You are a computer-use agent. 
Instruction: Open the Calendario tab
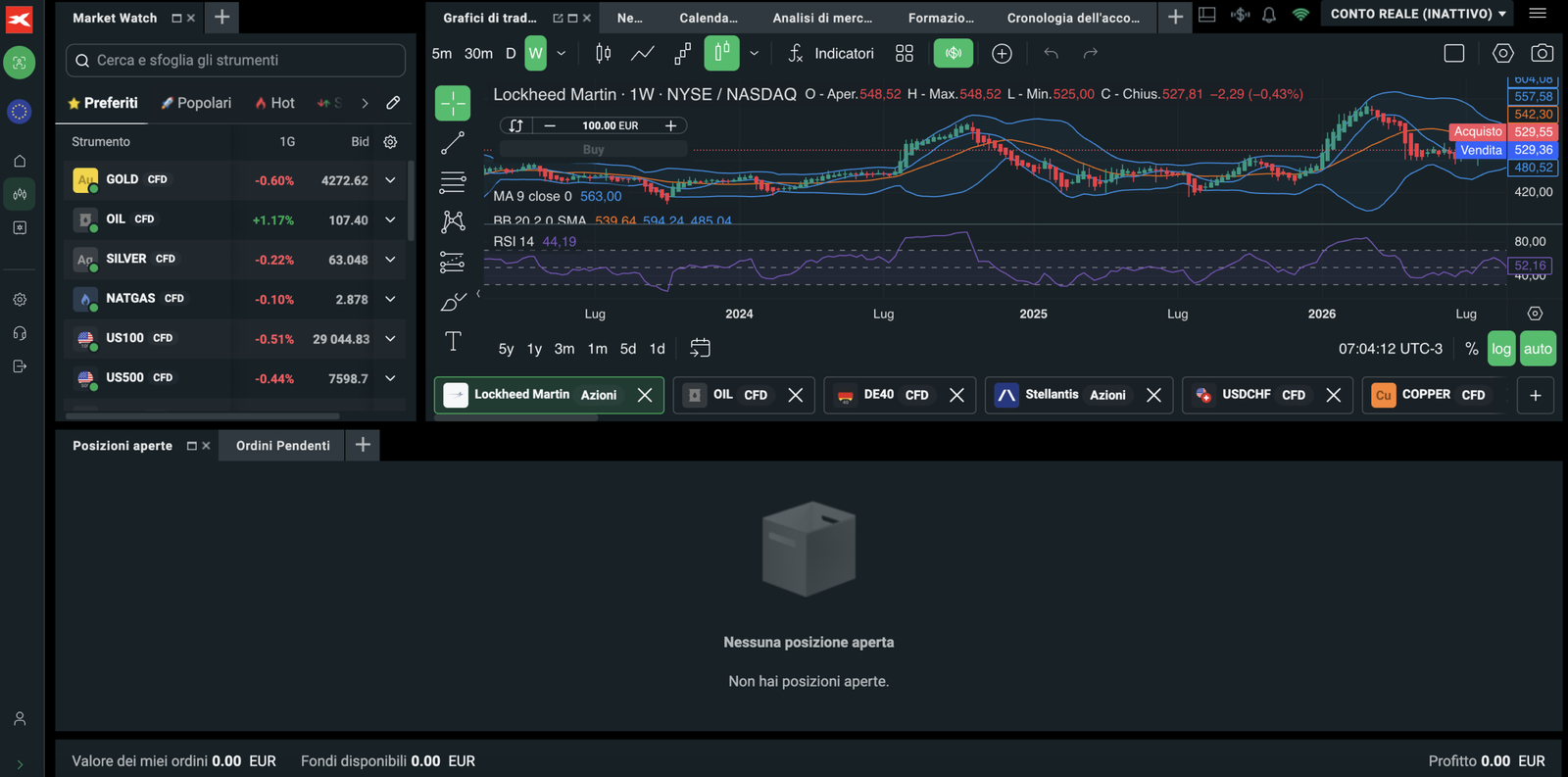tap(709, 18)
